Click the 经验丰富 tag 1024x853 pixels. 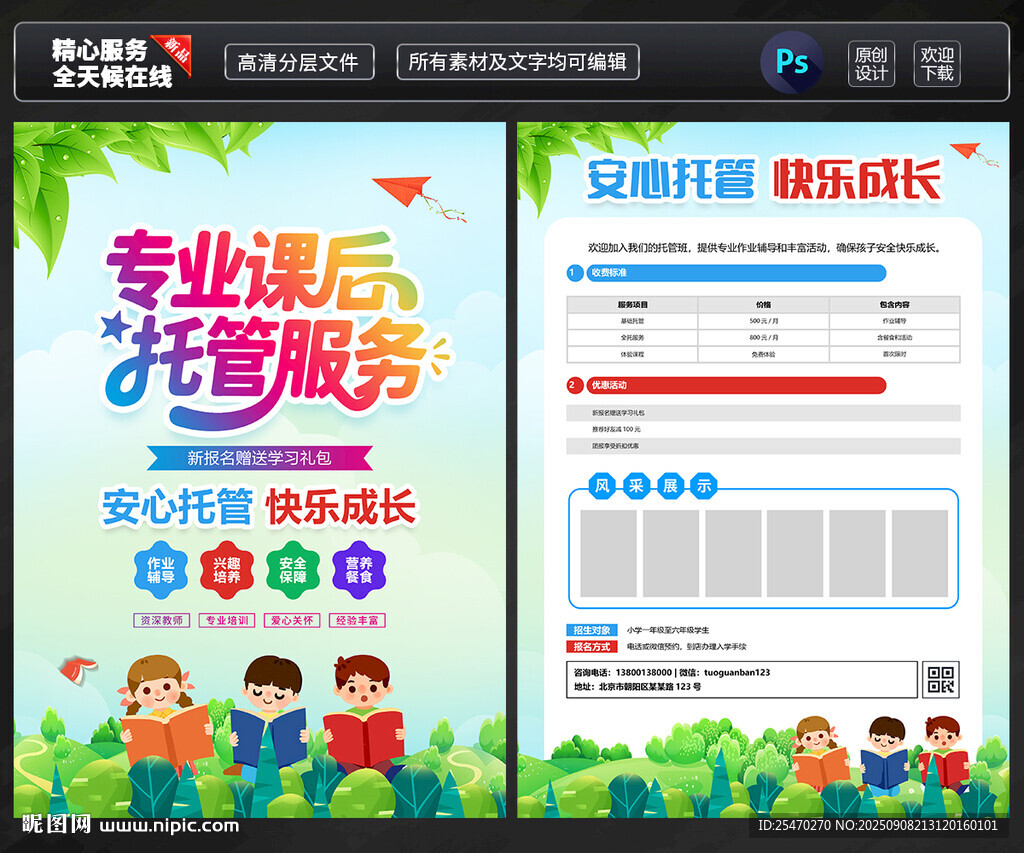pos(357,620)
